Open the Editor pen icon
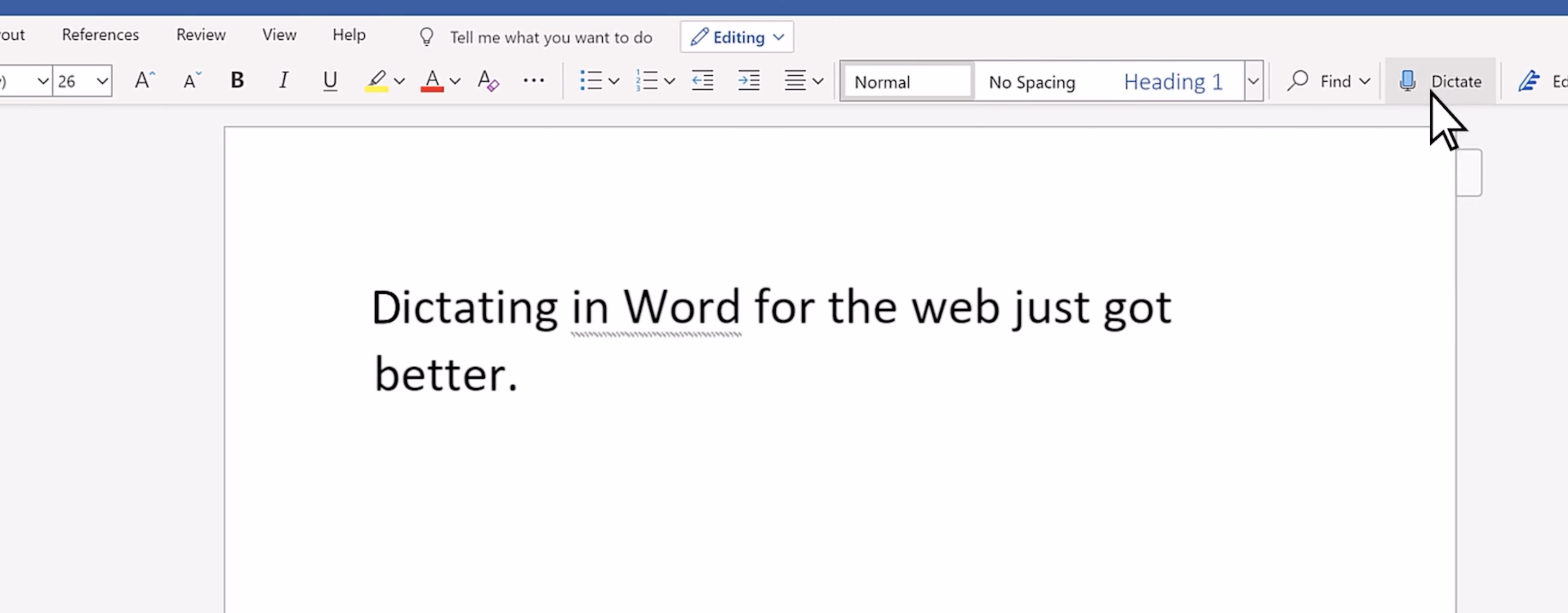 (x=1528, y=81)
